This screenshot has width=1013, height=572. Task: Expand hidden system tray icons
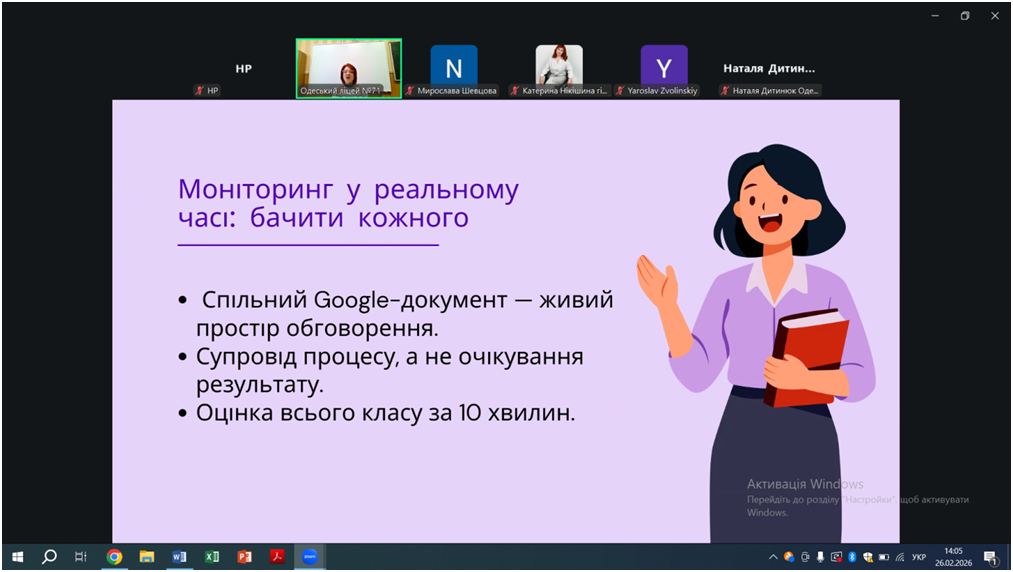(x=773, y=557)
